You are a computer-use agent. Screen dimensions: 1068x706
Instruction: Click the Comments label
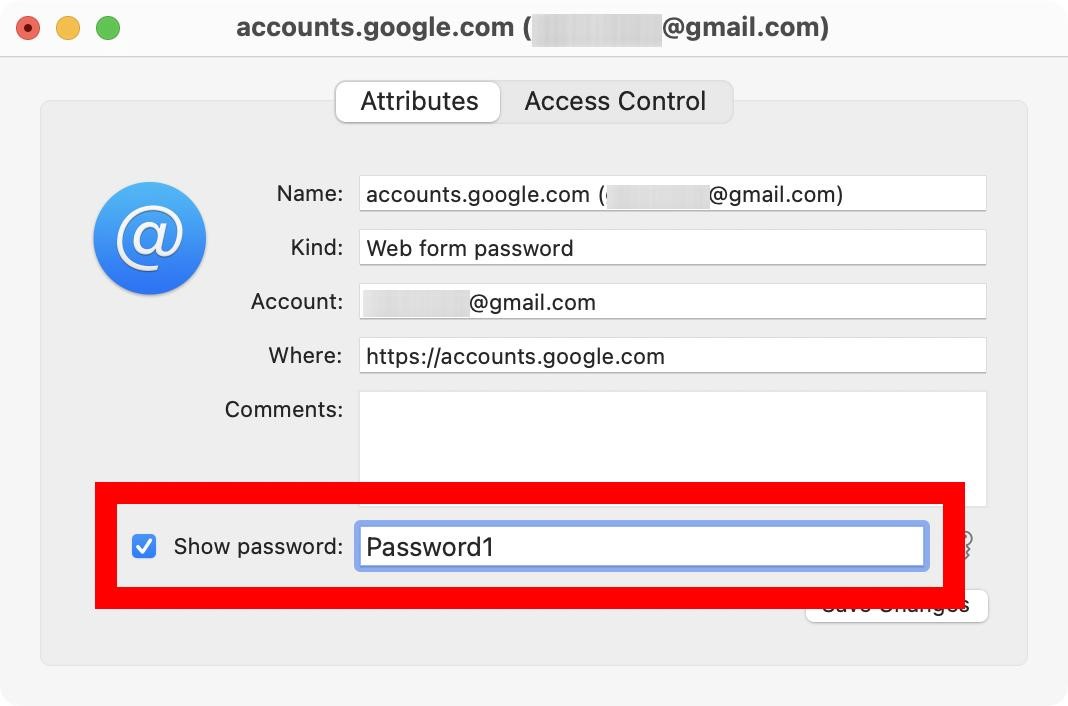coord(283,409)
